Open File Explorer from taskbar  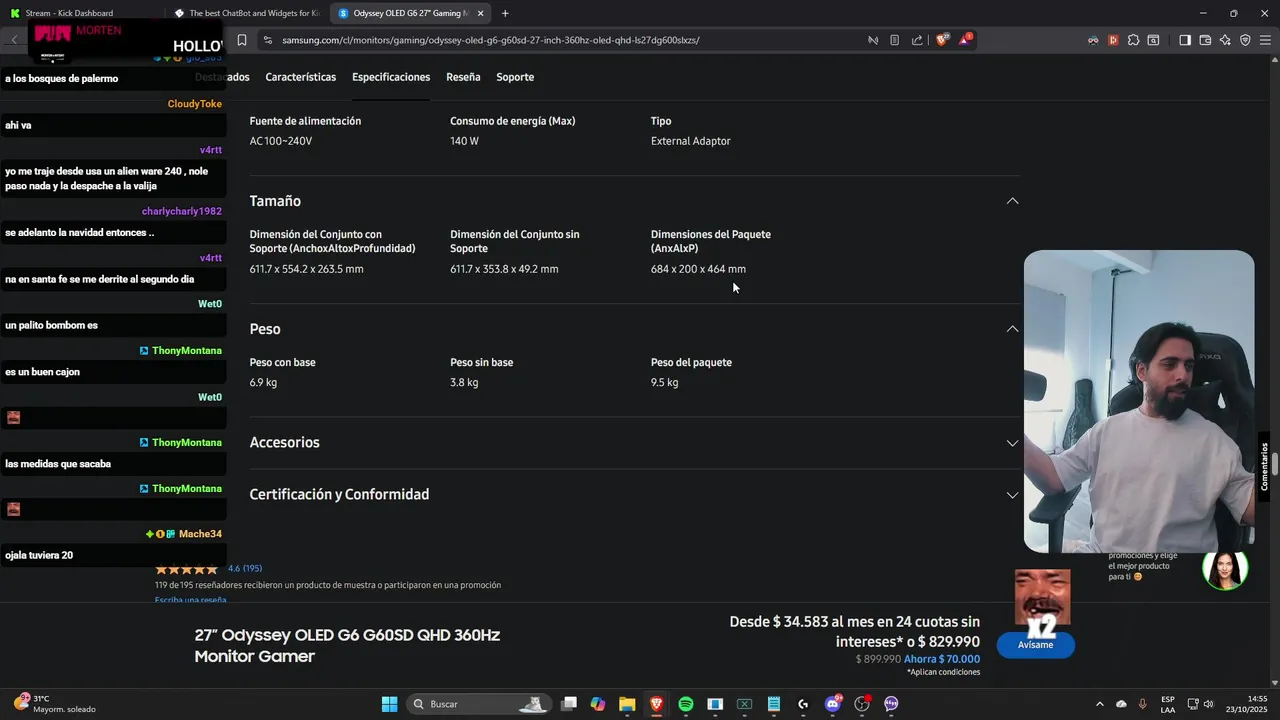pos(627,704)
